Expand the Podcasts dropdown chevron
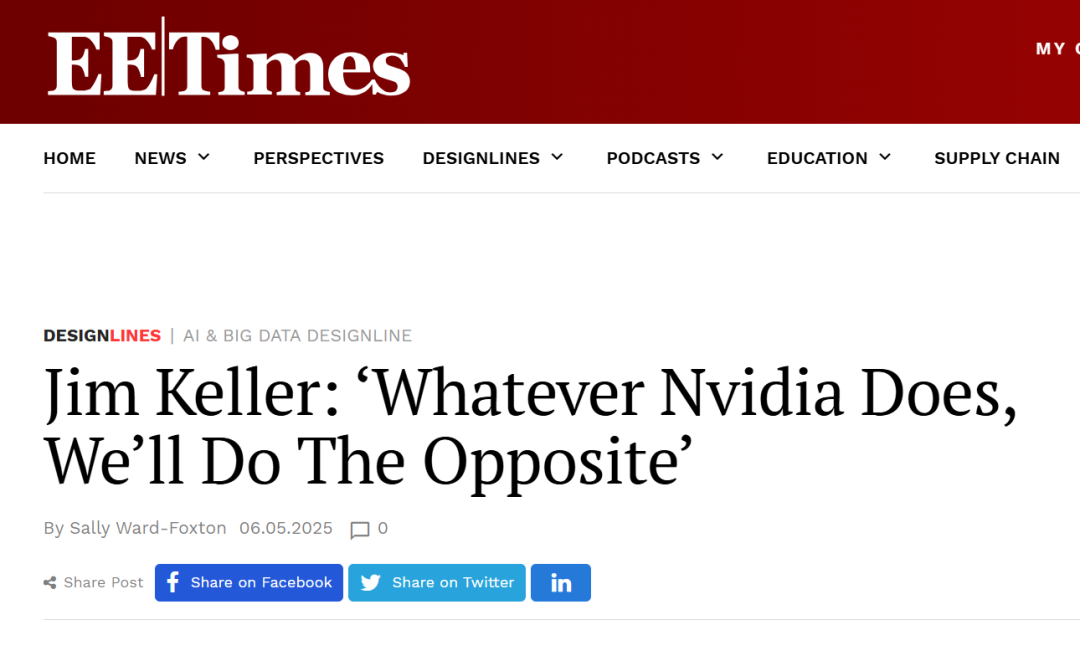This screenshot has height=671, width=1080. pos(718,157)
